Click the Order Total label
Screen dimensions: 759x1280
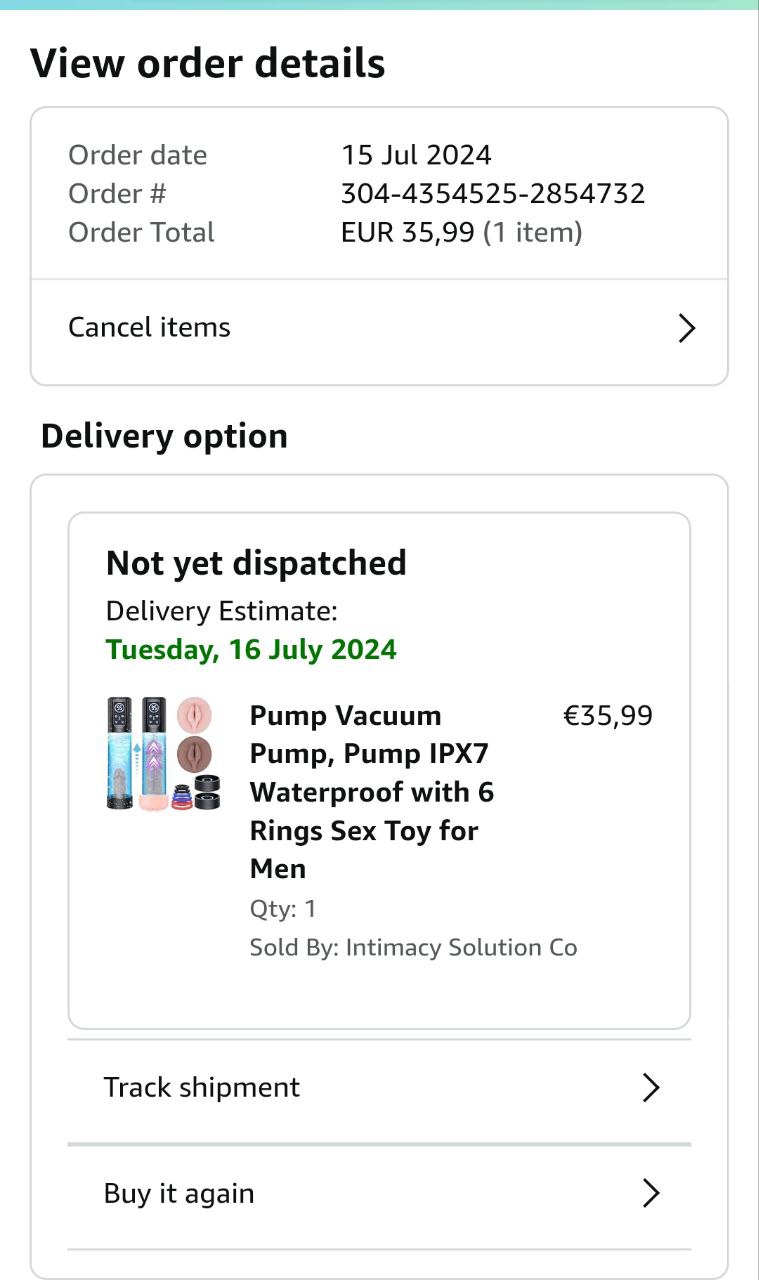click(141, 232)
